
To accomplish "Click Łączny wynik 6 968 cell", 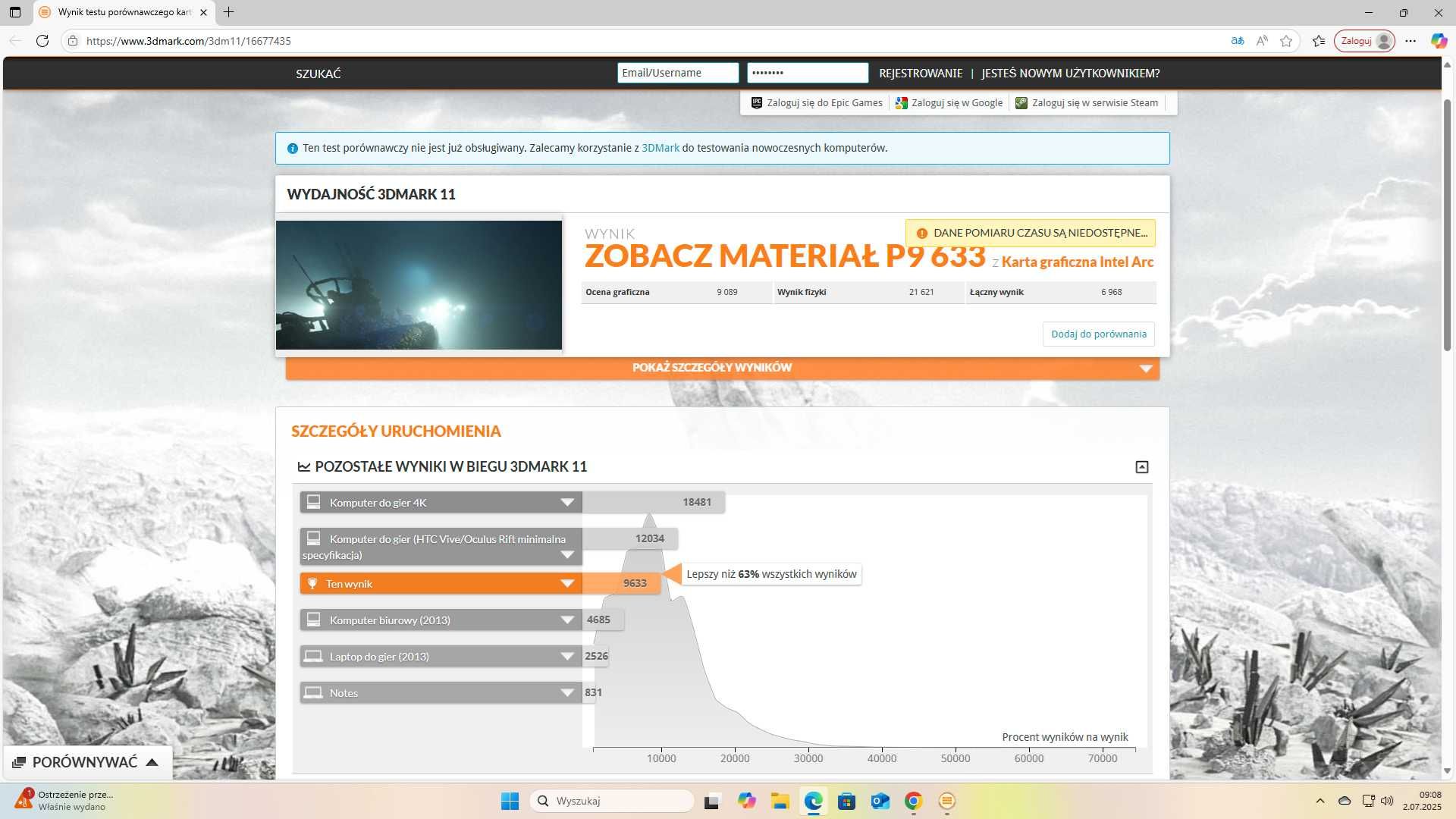I will click(1061, 292).
